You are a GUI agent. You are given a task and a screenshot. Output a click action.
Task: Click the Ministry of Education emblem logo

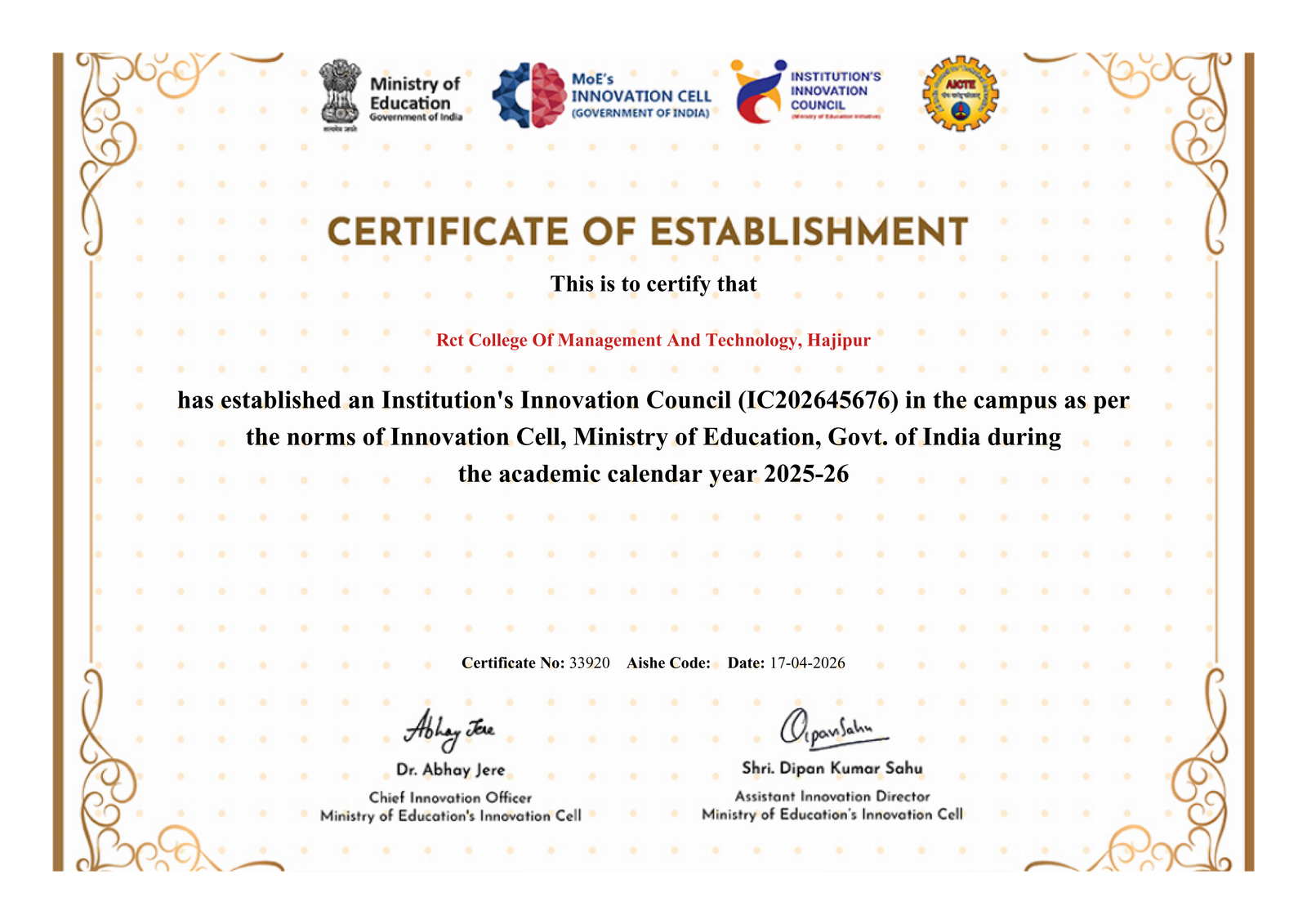point(340,95)
